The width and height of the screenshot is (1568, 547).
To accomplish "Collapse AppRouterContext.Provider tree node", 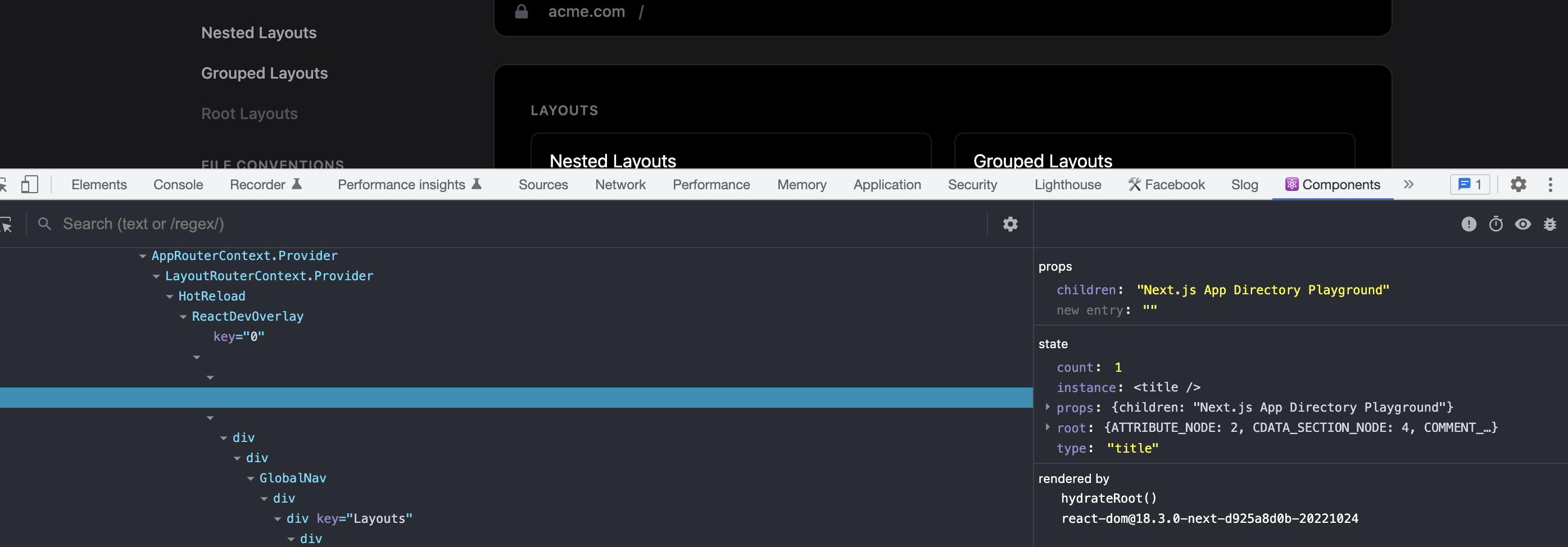I will 142,256.
